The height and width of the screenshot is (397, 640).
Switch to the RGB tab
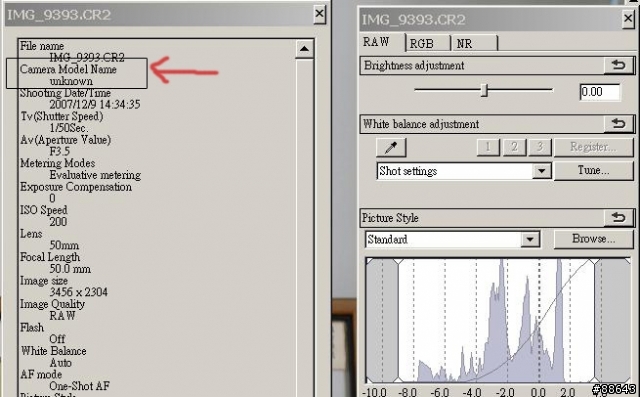click(428, 43)
